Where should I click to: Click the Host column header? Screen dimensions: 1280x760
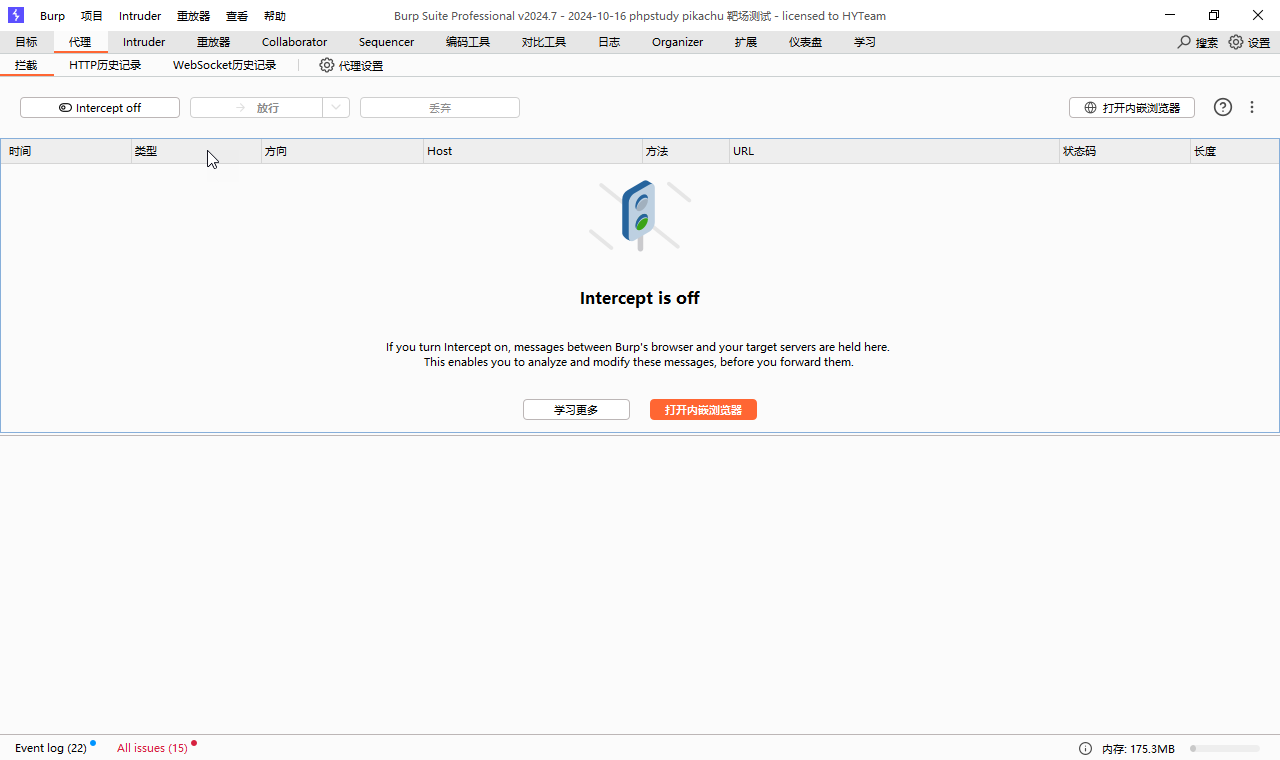coord(533,151)
